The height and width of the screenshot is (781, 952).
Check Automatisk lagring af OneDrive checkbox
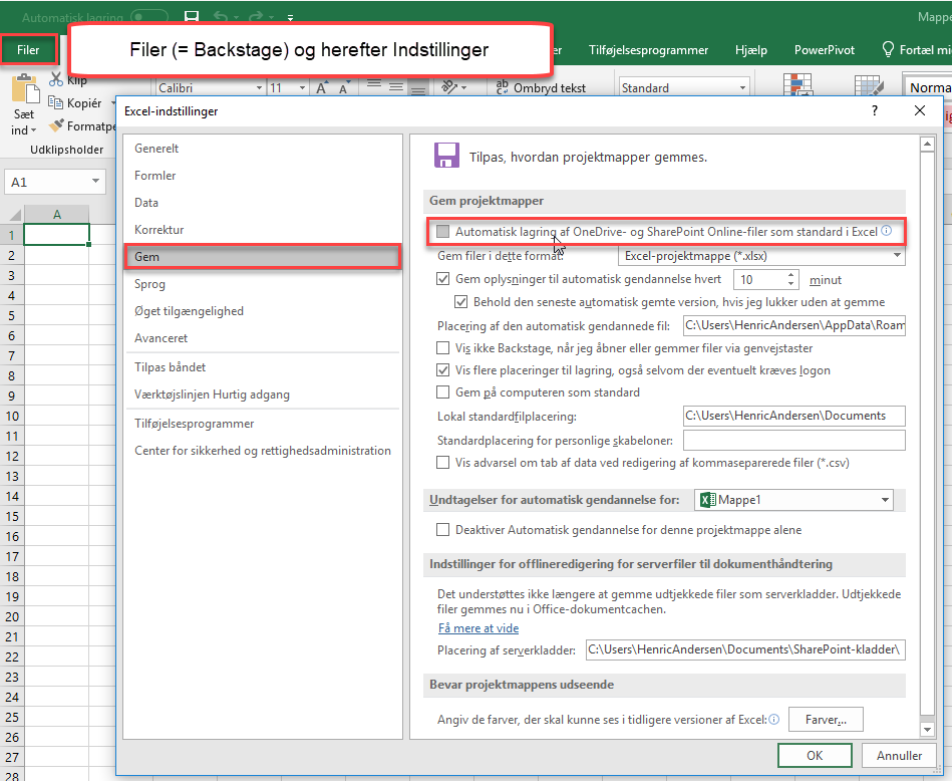443,231
